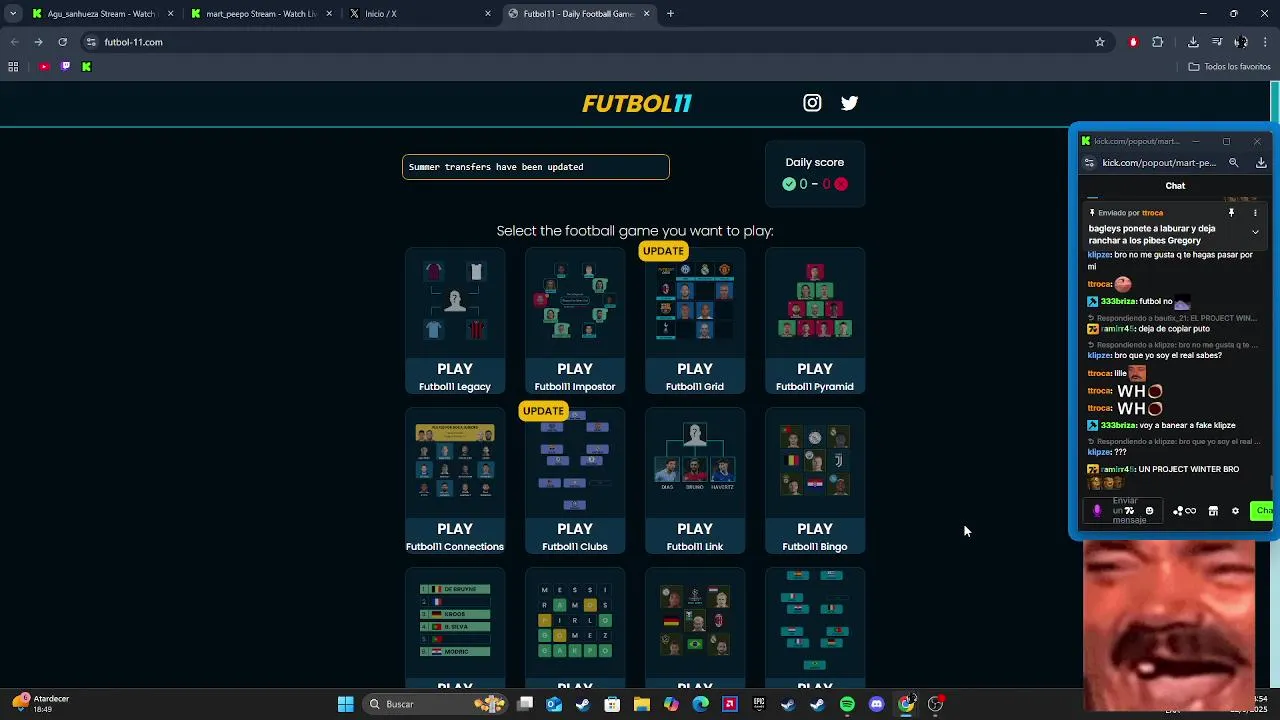Reload the futbol-11.com page
The height and width of the screenshot is (720, 1280).
click(62, 42)
